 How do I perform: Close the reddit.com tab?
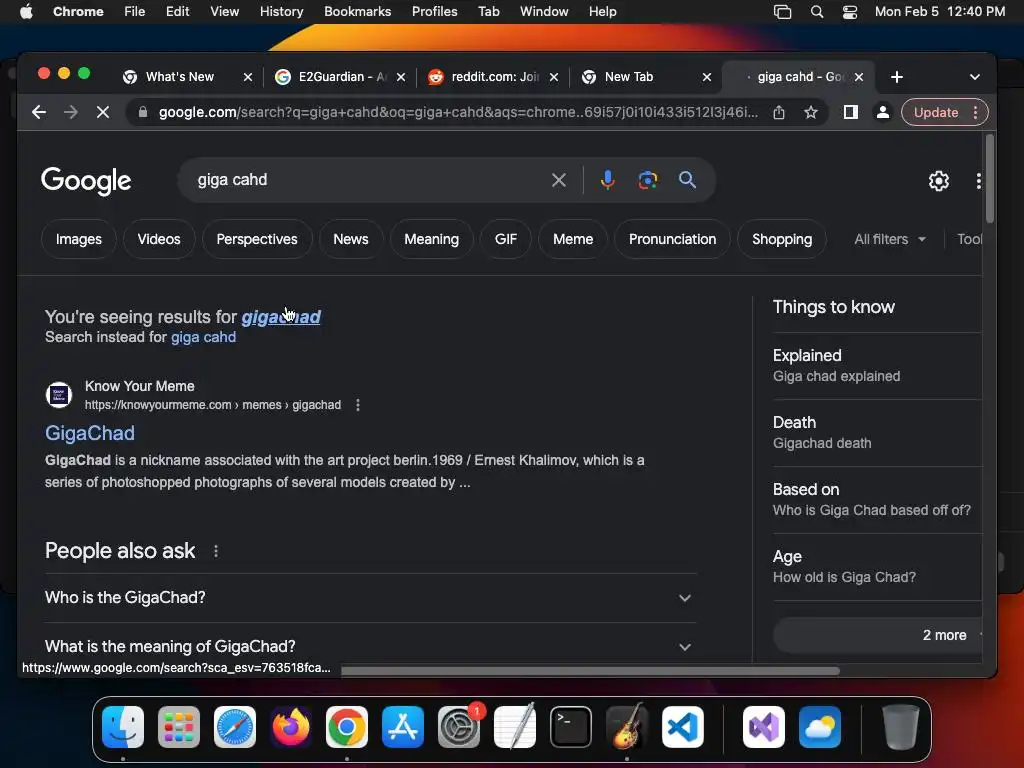(x=554, y=77)
